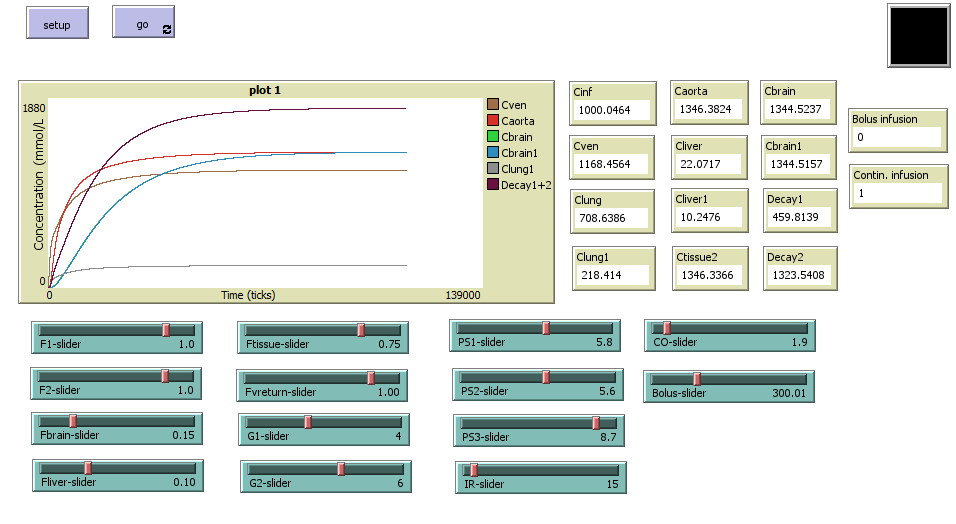956x524 pixels.
Task: Select the Fvreturn-slider handle
Action: pos(371,378)
